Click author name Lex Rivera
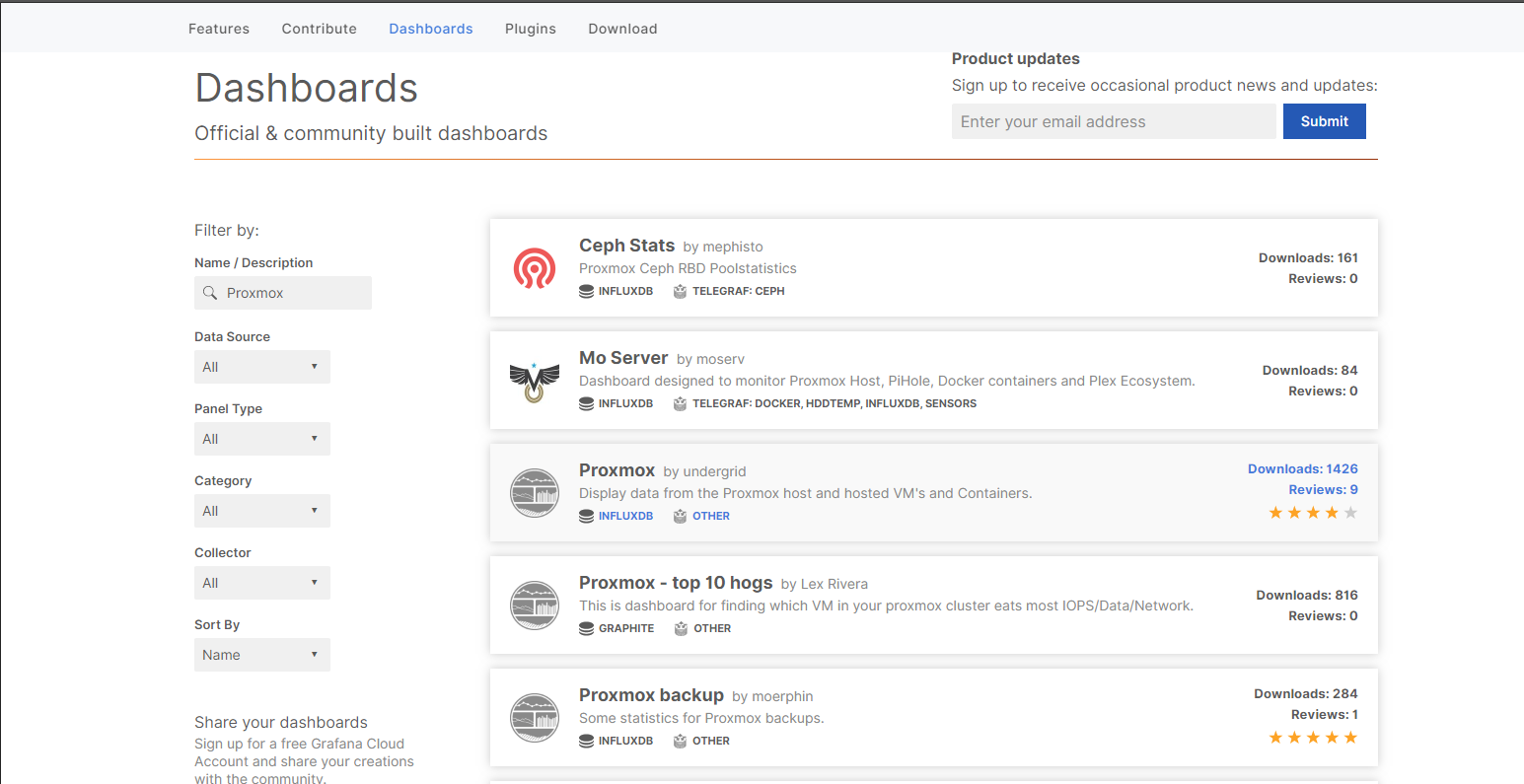Viewport: 1524px width, 784px height. [835, 584]
